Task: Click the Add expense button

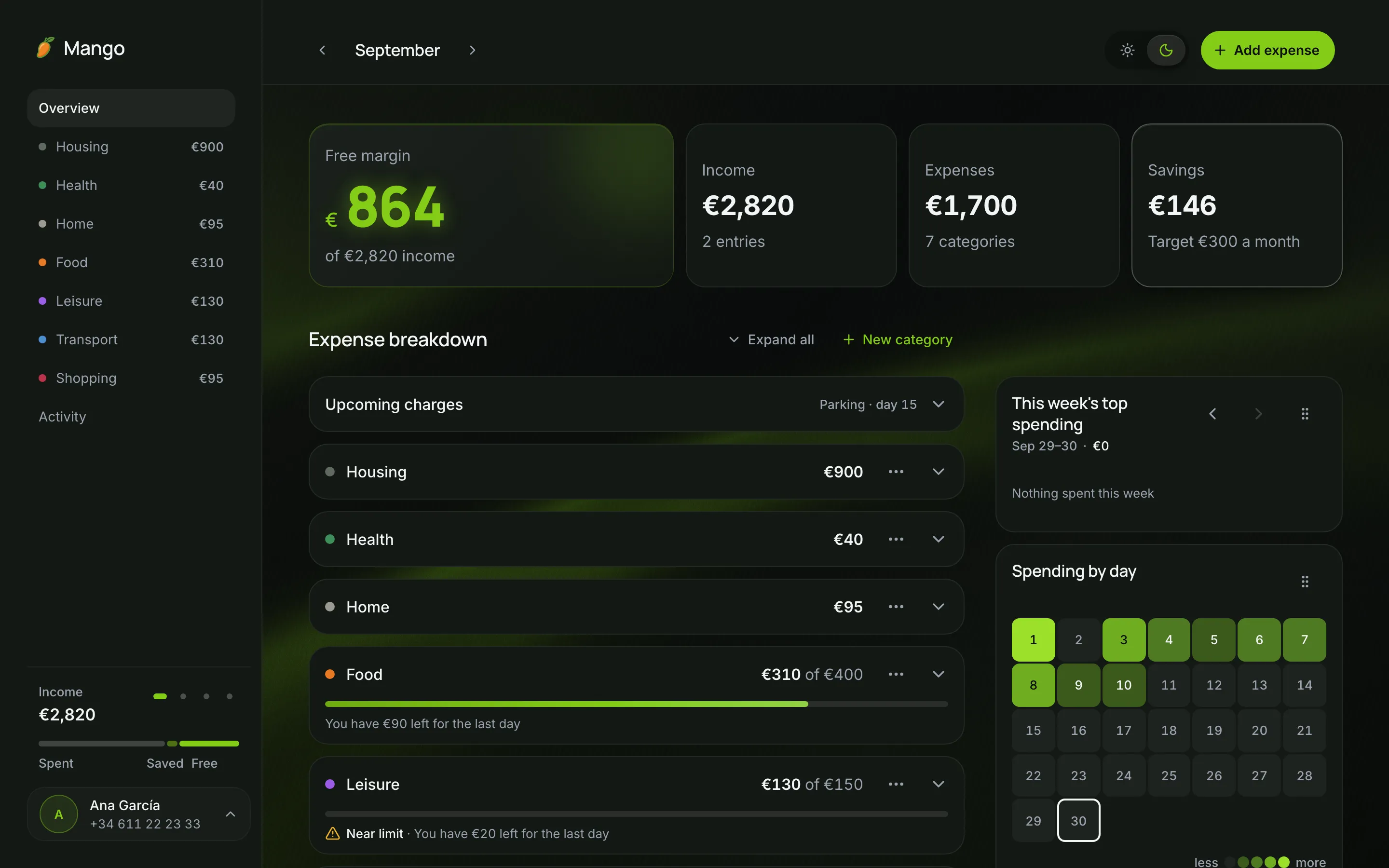Action: [1267, 50]
